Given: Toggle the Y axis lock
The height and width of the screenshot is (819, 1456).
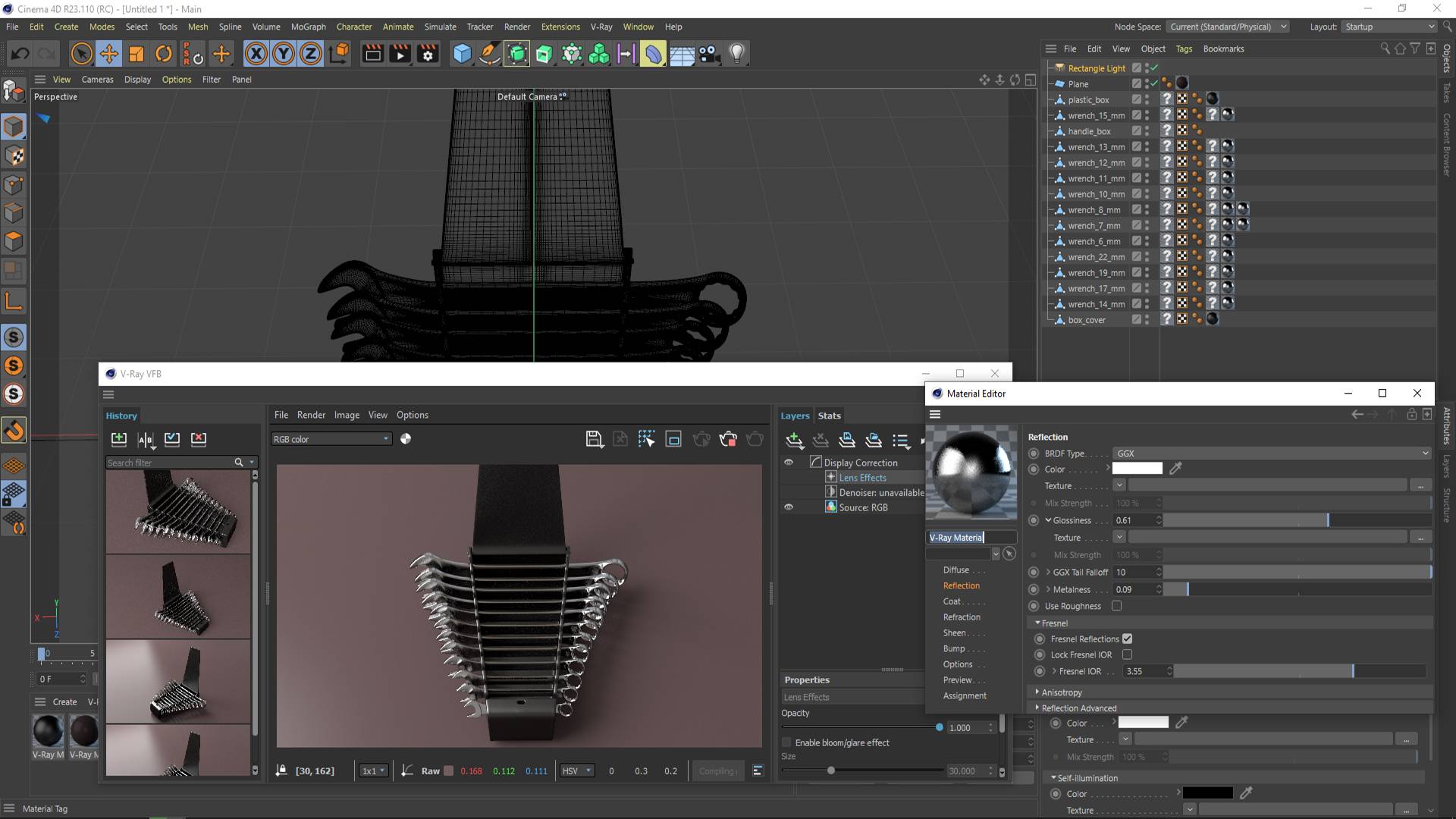Looking at the screenshot, I should coord(284,54).
